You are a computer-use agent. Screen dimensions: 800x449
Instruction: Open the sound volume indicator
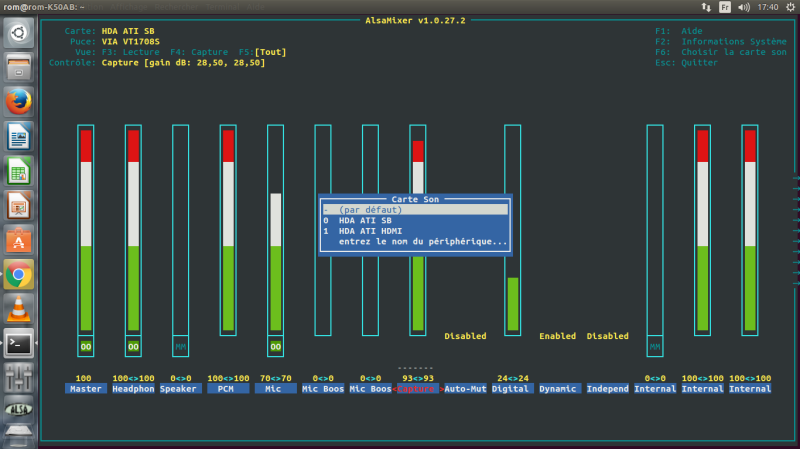click(744, 7)
